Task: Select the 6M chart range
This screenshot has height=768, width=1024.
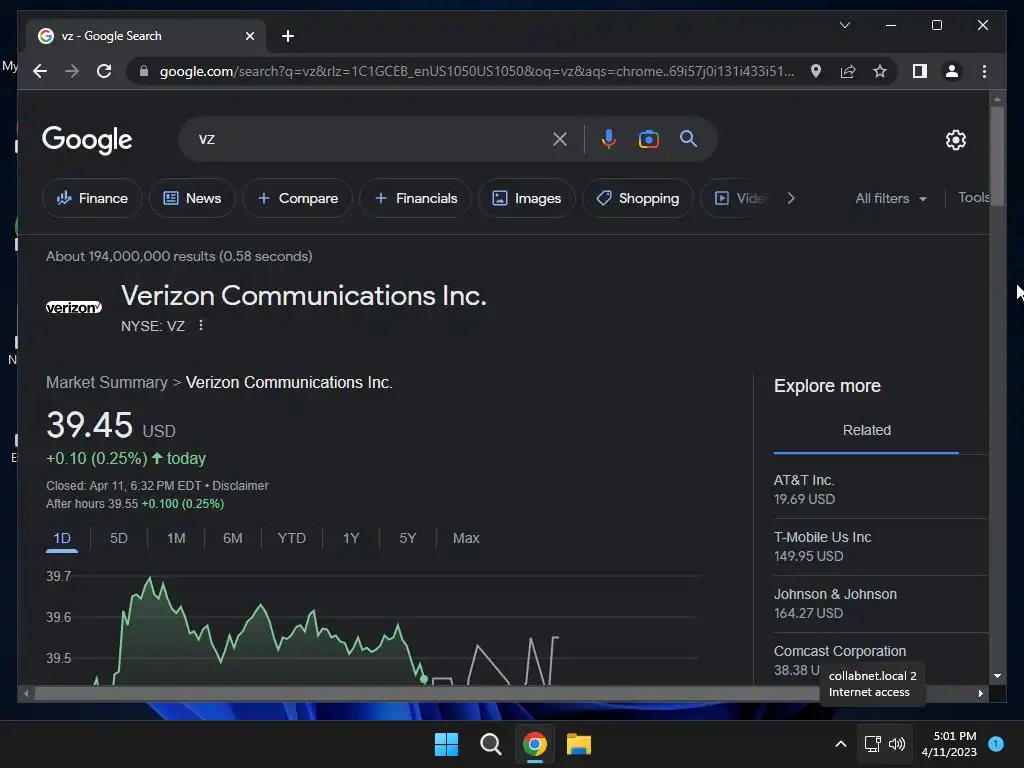Action: (x=232, y=538)
